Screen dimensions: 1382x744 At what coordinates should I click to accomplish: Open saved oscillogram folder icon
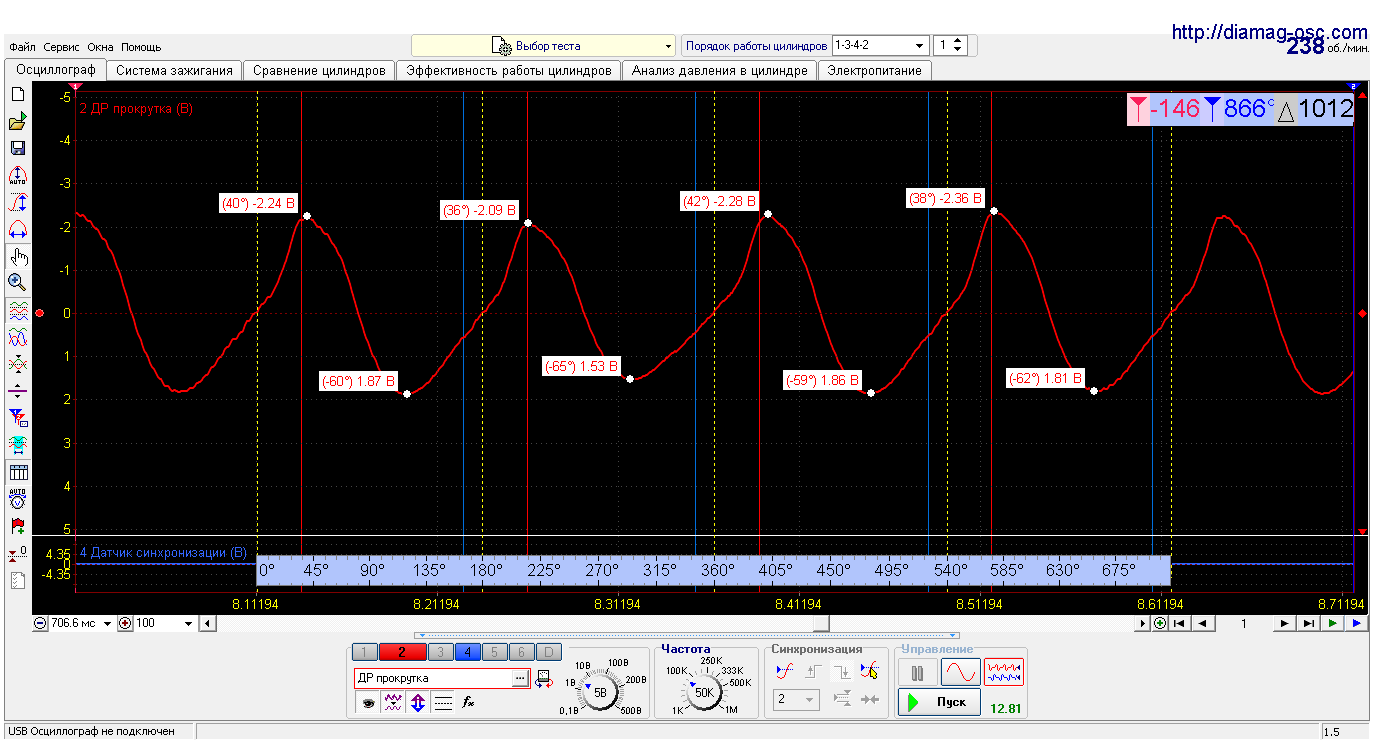click(x=17, y=121)
